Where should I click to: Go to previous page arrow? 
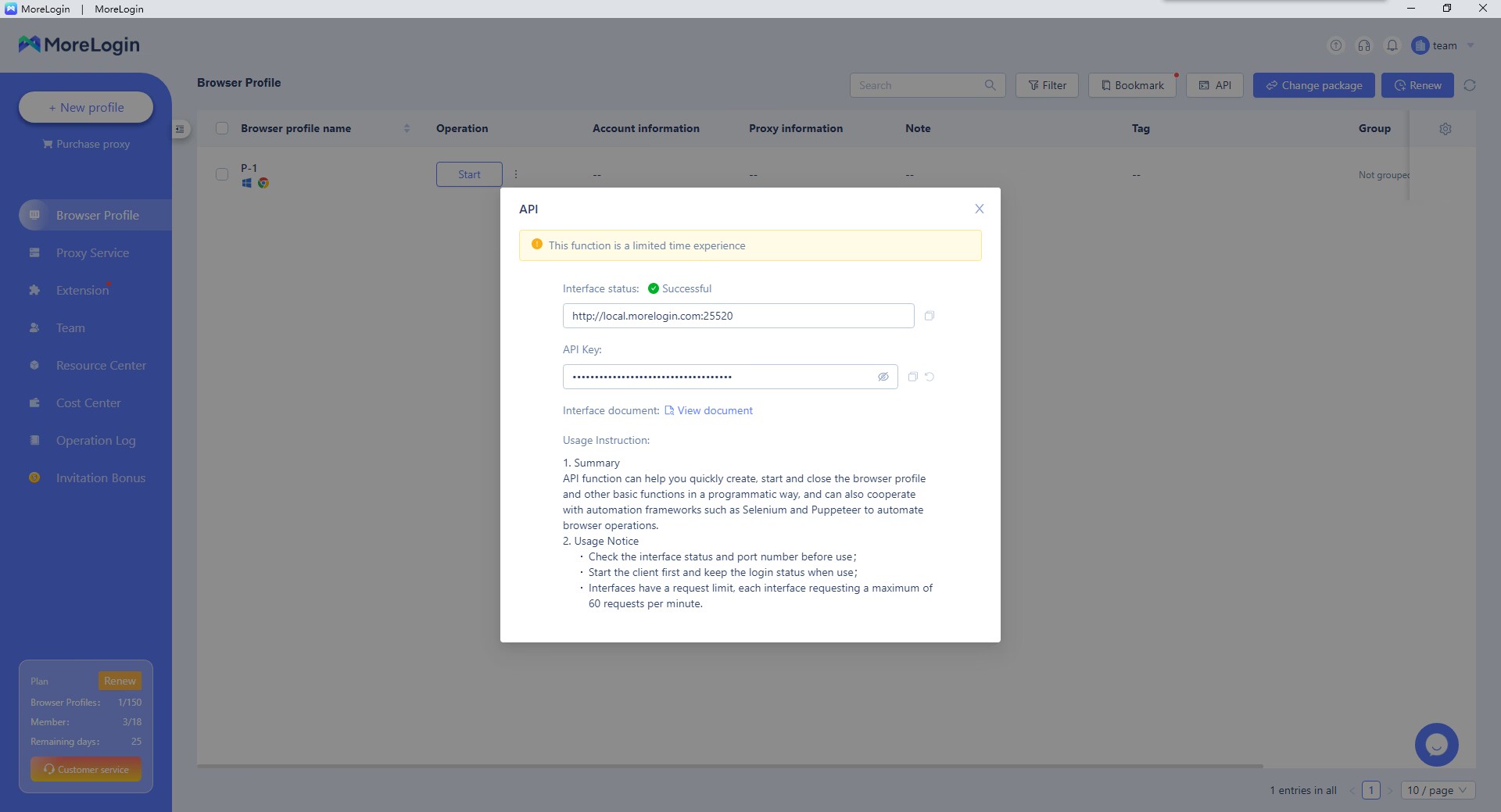[1352, 790]
